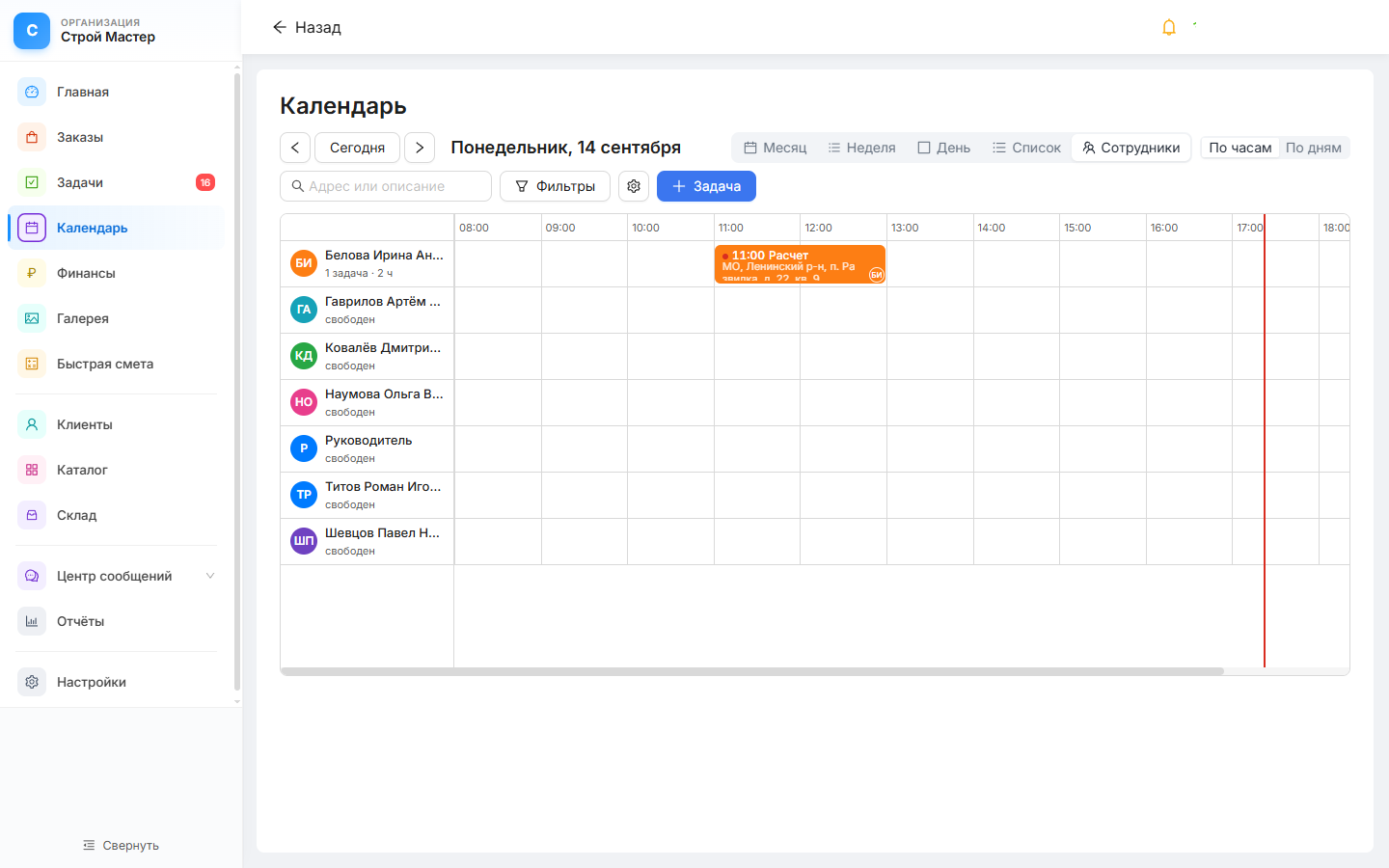
Task: Switch to the Месяц tab
Action: (x=775, y=148)
